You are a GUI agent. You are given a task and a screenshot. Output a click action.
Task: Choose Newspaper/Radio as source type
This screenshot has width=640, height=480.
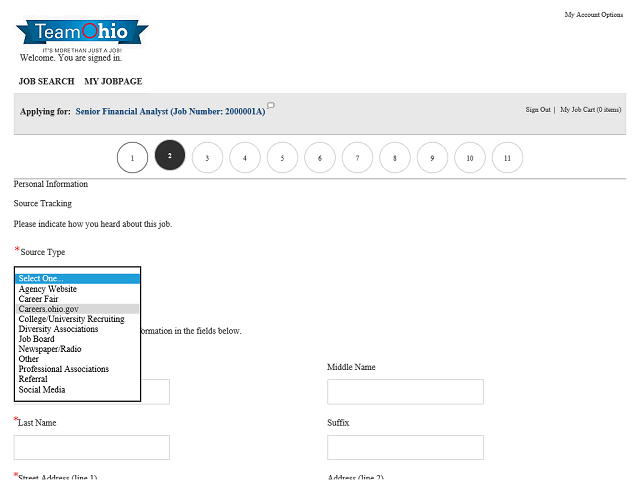(x=78, y=349)
